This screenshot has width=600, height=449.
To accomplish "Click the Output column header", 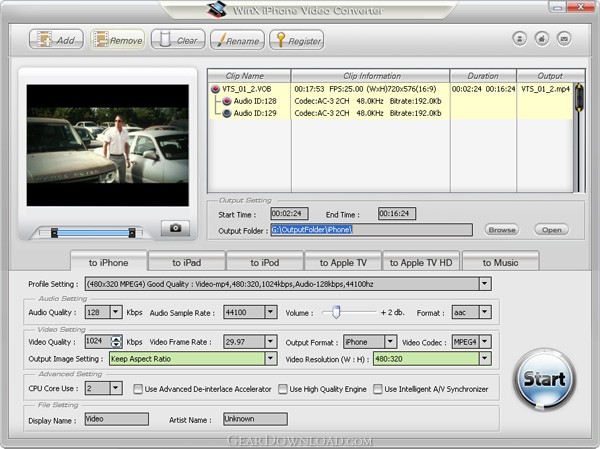I will click(x=551, y=76).
